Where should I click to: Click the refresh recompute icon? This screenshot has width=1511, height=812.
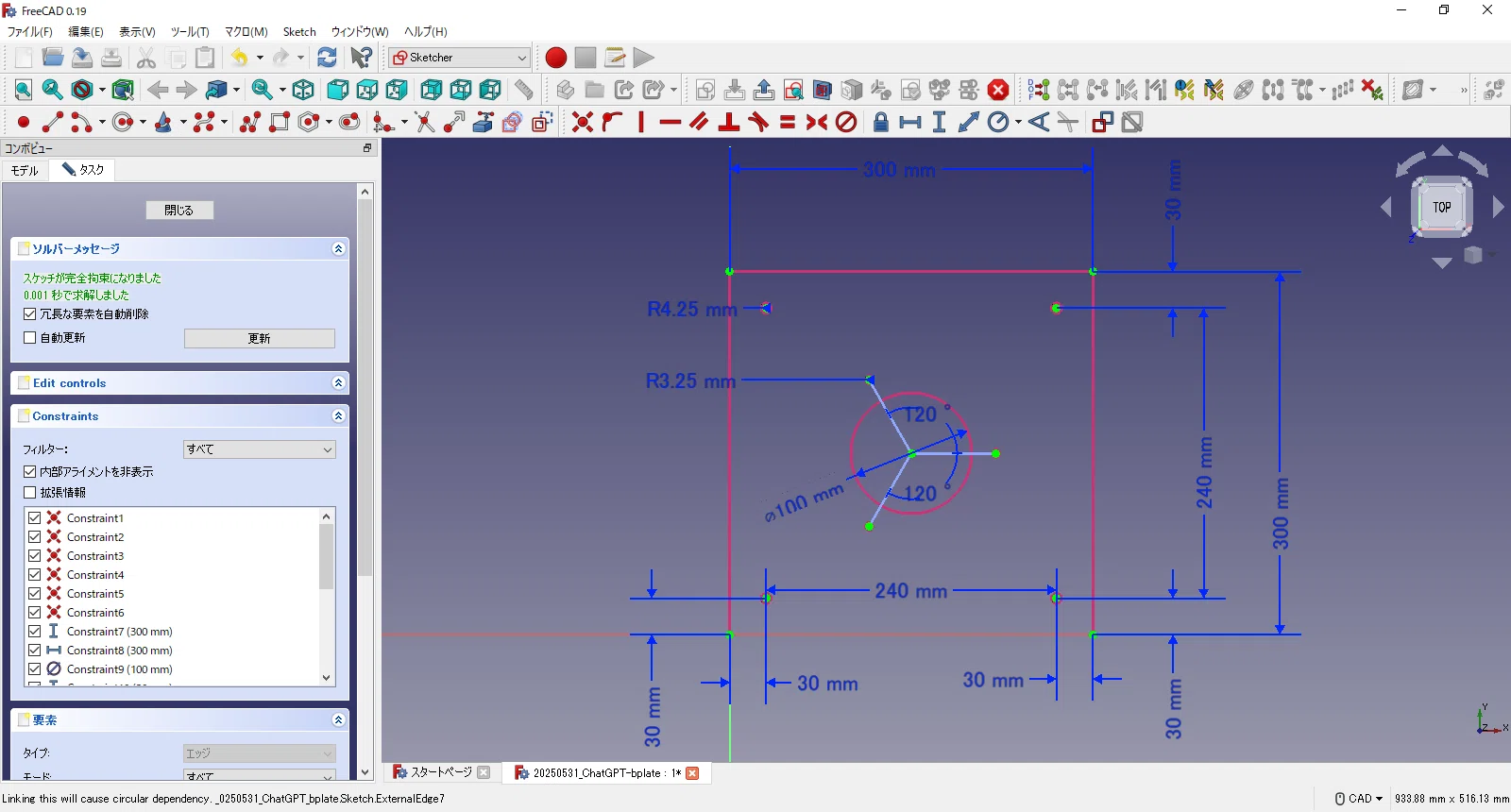[327, 58]
